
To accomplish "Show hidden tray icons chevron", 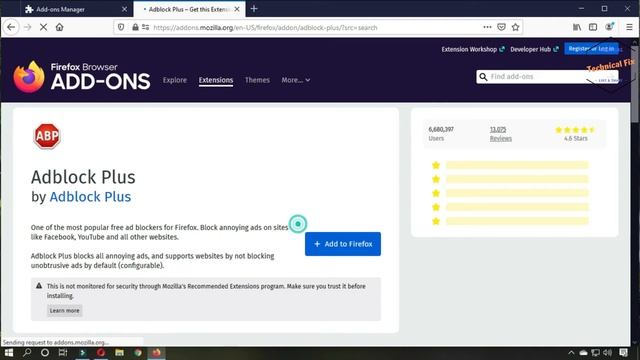I will pyautogui.click(x=571, y=353).
